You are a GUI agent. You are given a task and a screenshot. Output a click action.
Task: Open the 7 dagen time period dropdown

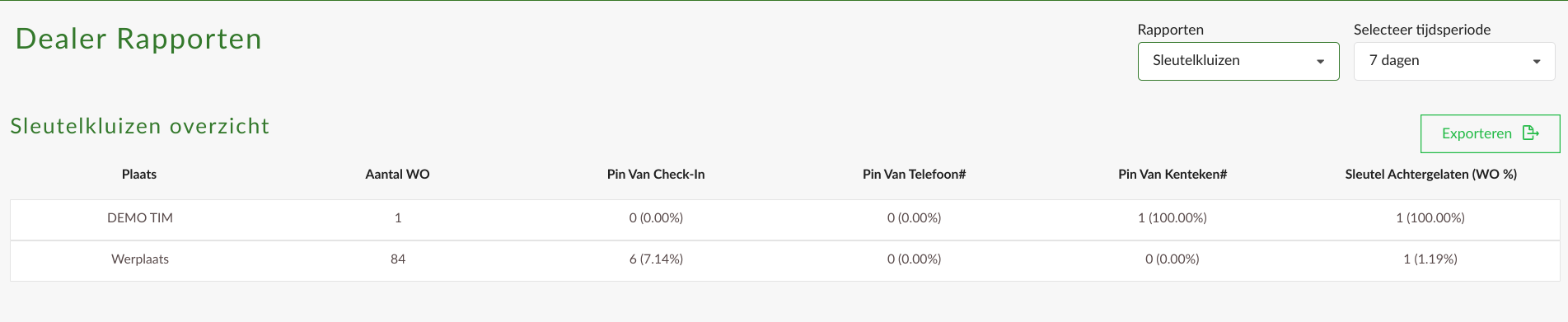click(1454, 61)
